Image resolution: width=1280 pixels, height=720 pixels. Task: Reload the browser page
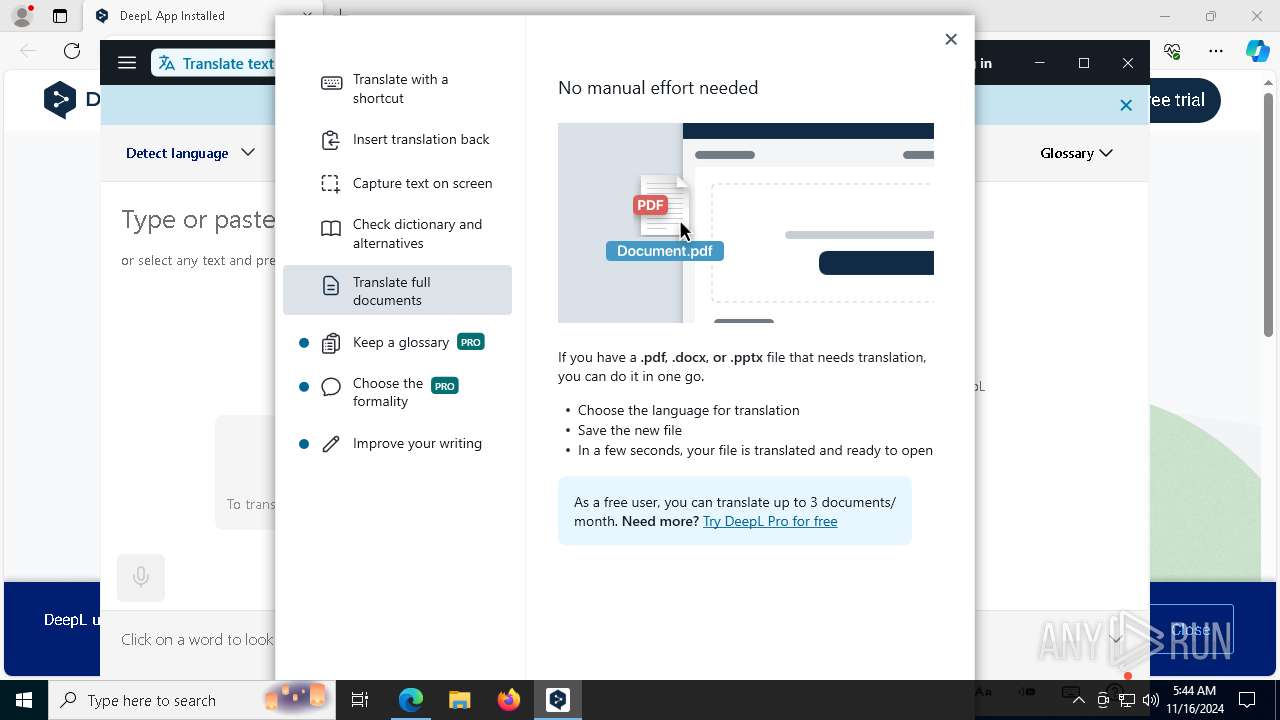[72, 51]
